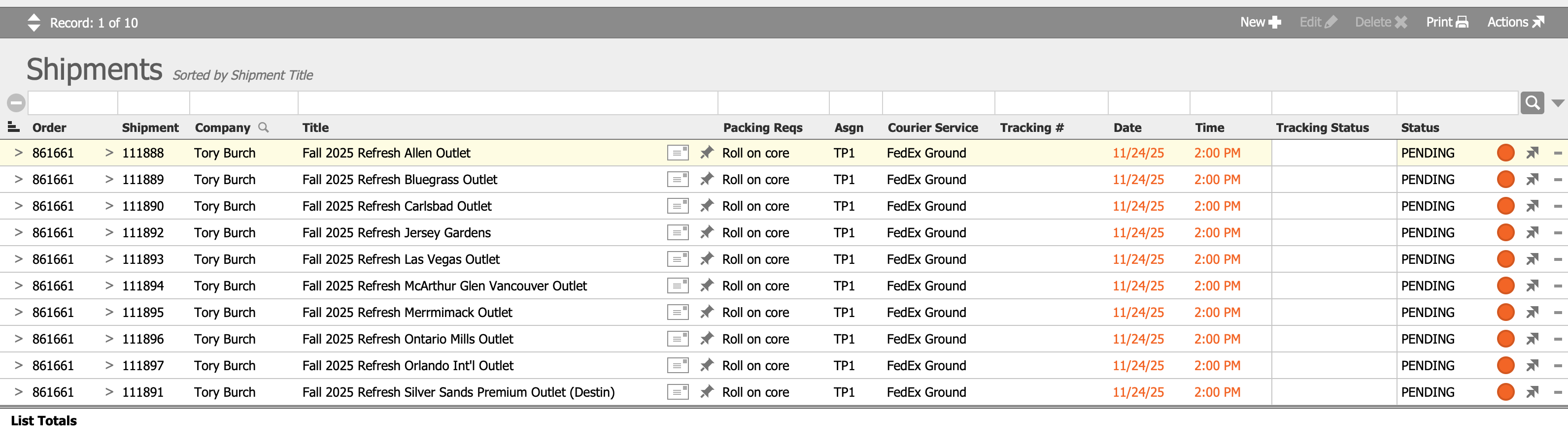The image size is (1568, 445).
Task: Expand shipment 111894 details chevron
Action: [109, 286]
